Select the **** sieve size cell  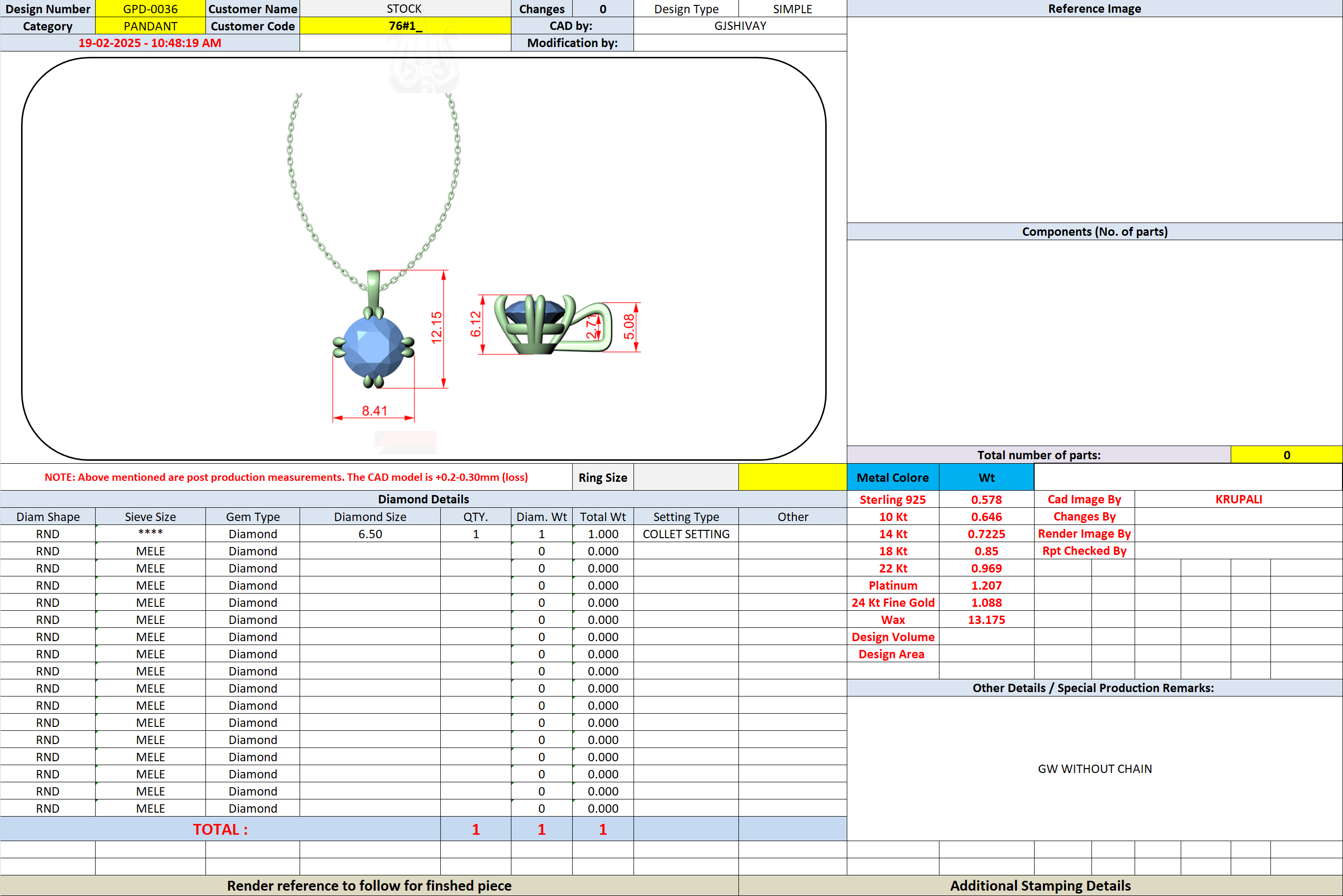pyautogui.click(x=151, y=534)
